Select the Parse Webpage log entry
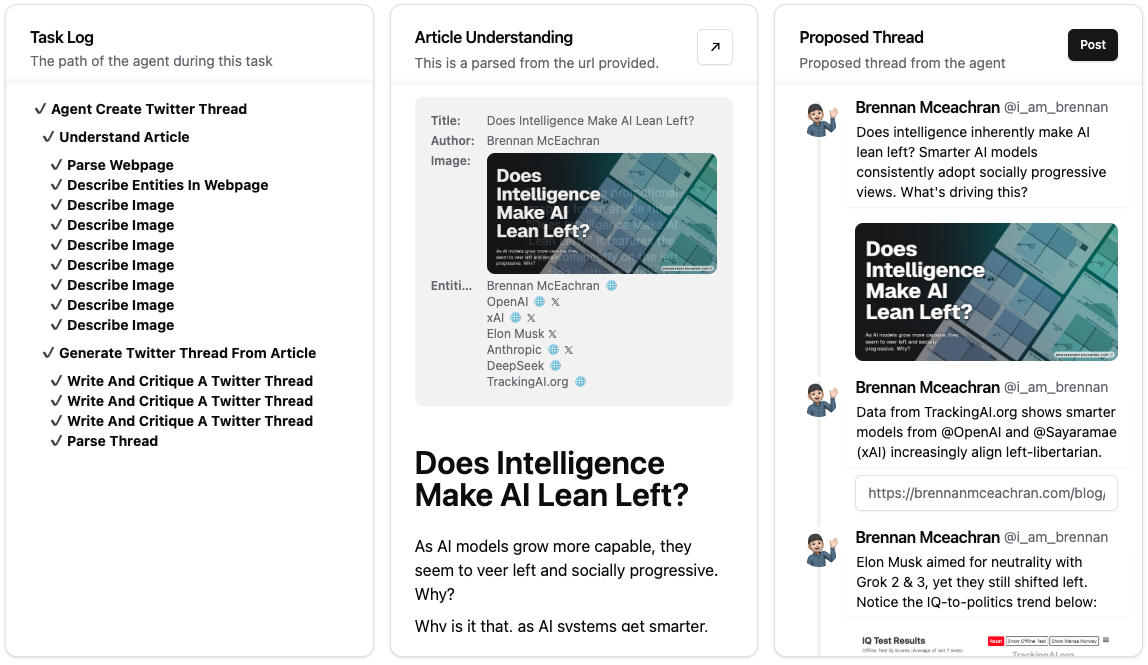Image resolution: width=1148 pixels, height=665 pixels. 120,165
